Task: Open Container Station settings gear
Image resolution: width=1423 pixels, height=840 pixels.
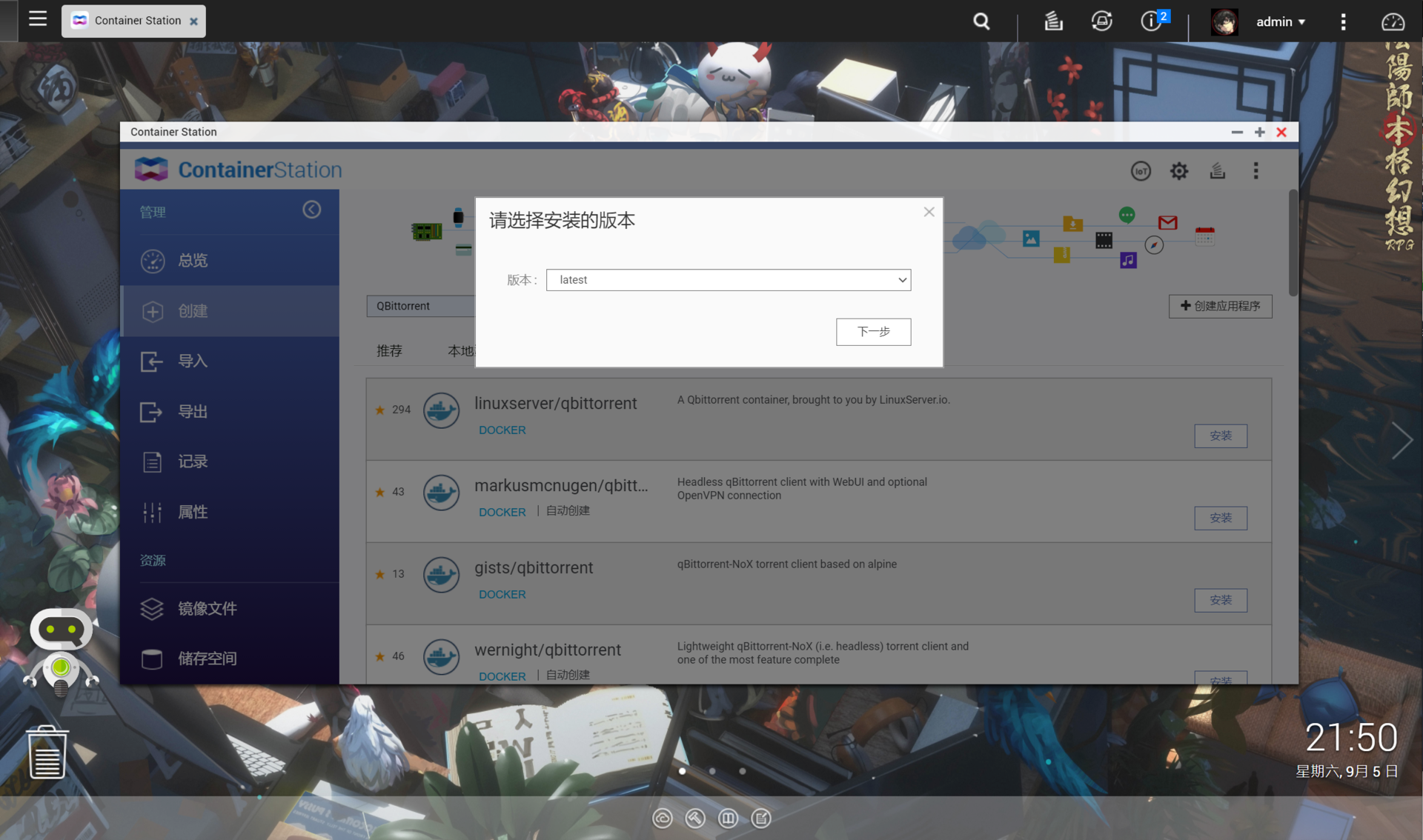Action: coord(1178,171)
